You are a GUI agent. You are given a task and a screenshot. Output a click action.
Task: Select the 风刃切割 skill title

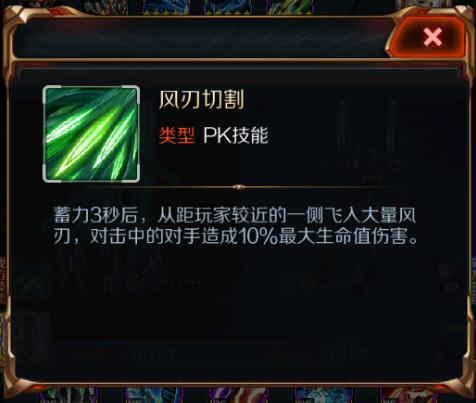pos(201,99)
